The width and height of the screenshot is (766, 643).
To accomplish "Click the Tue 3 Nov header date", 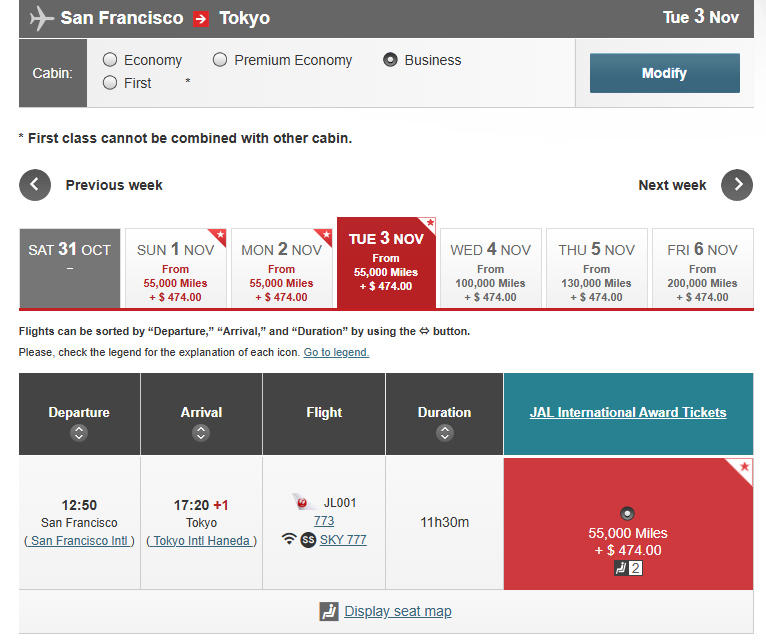I will [x=701, y=17].
